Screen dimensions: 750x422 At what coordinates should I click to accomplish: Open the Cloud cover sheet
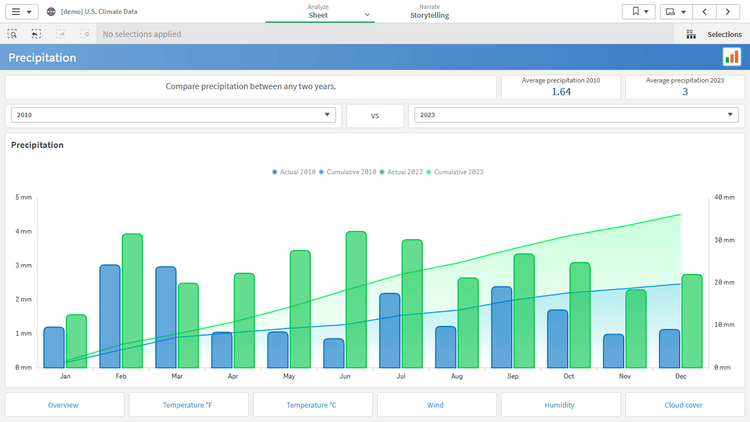tap(685, 405)
